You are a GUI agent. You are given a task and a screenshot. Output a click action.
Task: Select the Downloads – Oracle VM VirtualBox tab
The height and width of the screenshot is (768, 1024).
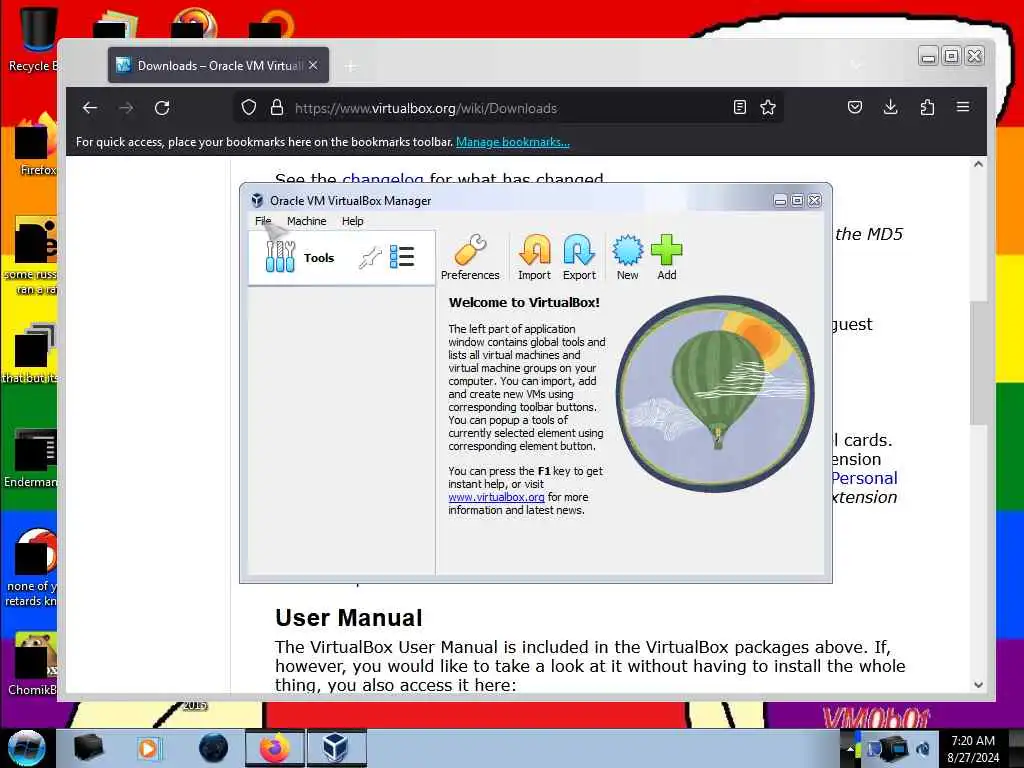tap(218, 65)
